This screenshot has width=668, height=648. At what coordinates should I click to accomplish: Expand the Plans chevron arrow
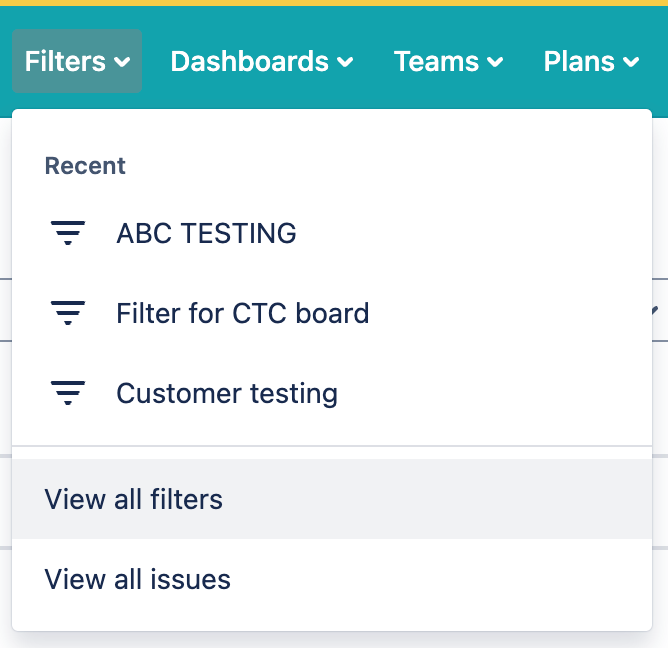(x=631, y=63)
